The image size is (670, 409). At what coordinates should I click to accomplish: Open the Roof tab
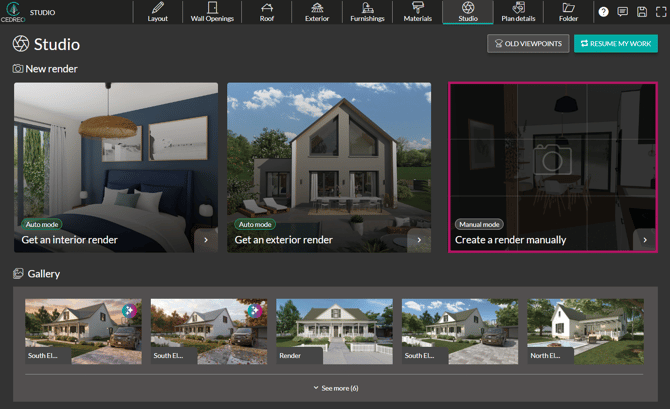tap(267, 12)
